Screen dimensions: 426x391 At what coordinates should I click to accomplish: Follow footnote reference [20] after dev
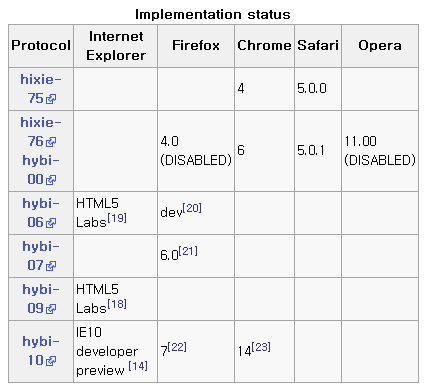click(x=192, y=208)
